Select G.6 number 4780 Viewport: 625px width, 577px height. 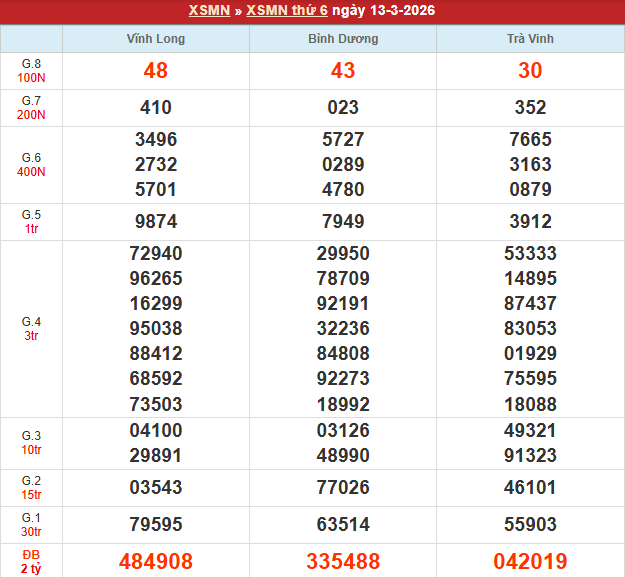pos(343,189)
